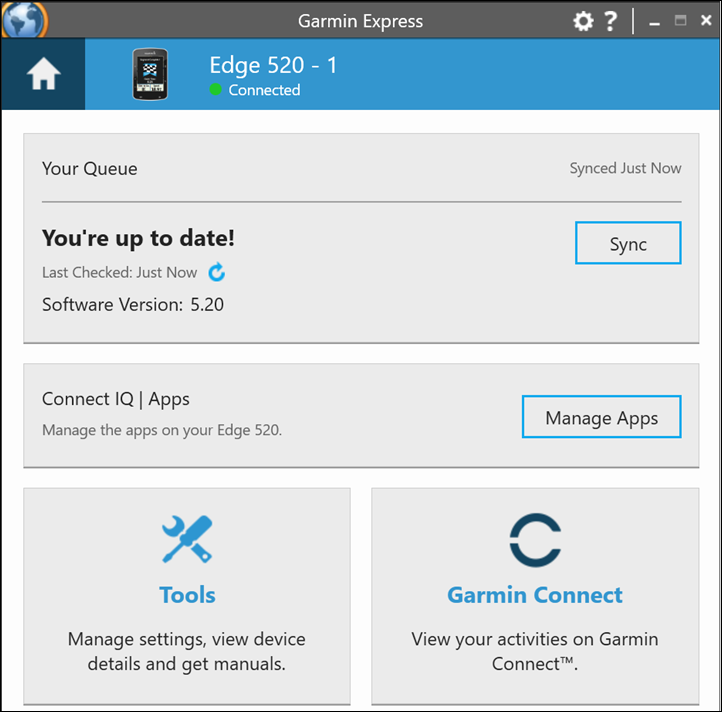
Task: Open the settings gear icon
Action: [x=583, y=21]
